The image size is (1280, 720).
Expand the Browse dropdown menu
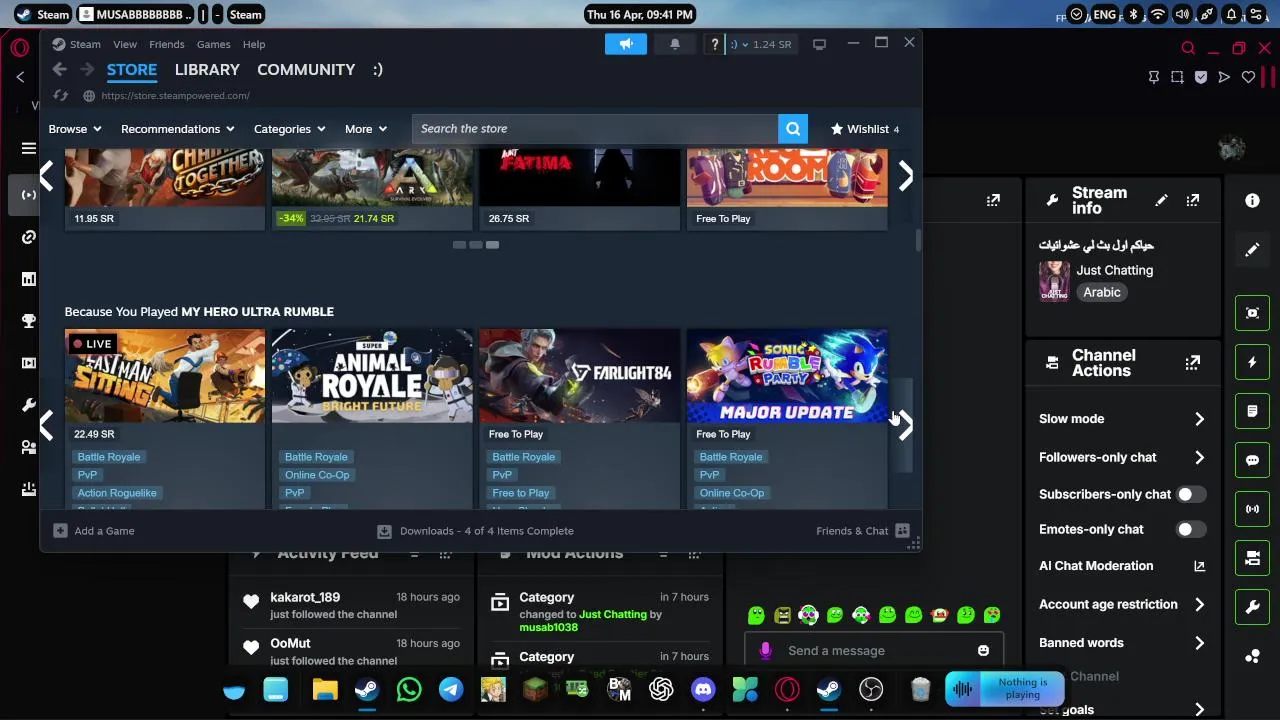(75, 129)
